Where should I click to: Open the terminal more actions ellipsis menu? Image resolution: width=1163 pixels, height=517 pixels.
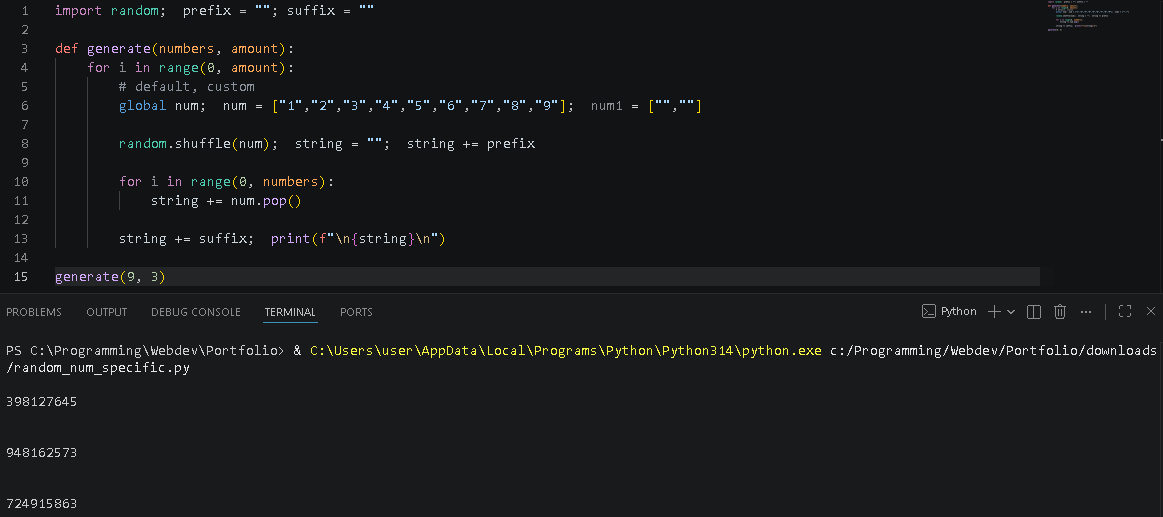pos(1086,312)
